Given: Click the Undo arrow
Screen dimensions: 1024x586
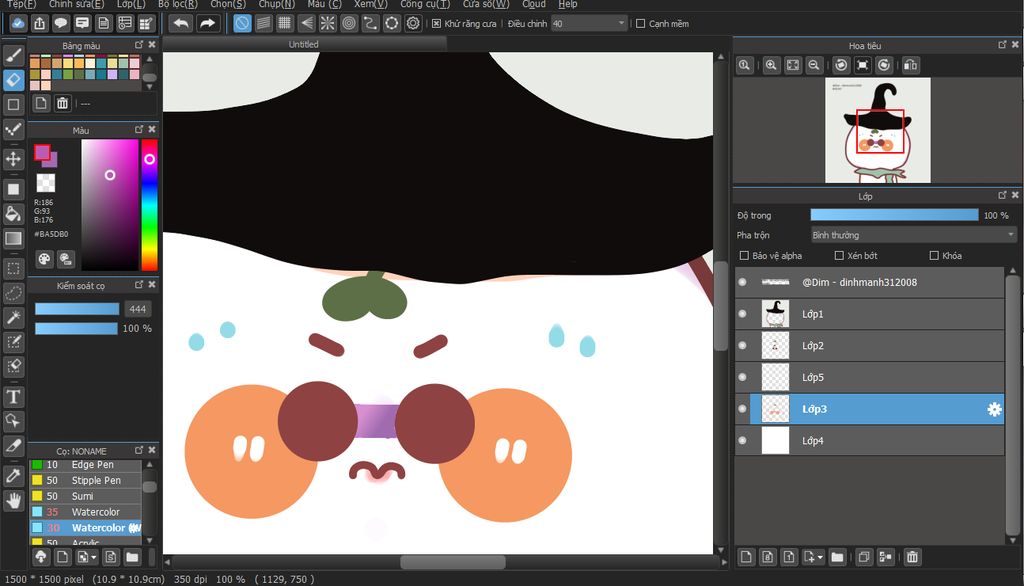Looking at the screenshot, I should point(181,24).
